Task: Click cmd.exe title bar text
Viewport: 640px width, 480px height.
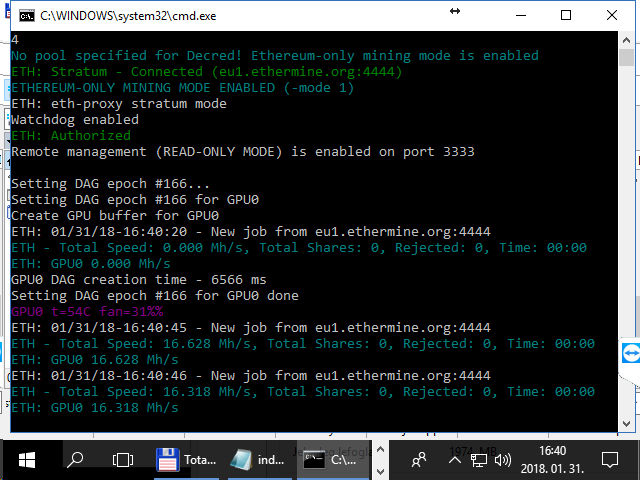Action: (128, 16)
